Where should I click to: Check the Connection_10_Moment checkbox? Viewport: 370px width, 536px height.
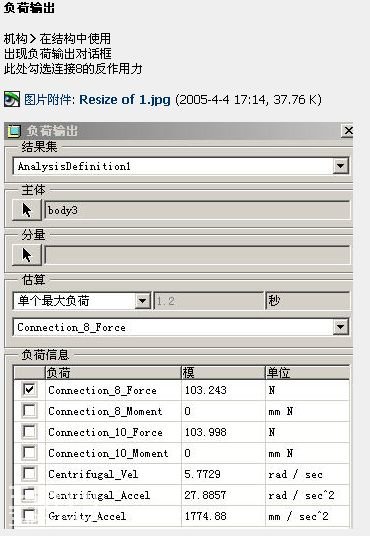click(x=29, y=453)
